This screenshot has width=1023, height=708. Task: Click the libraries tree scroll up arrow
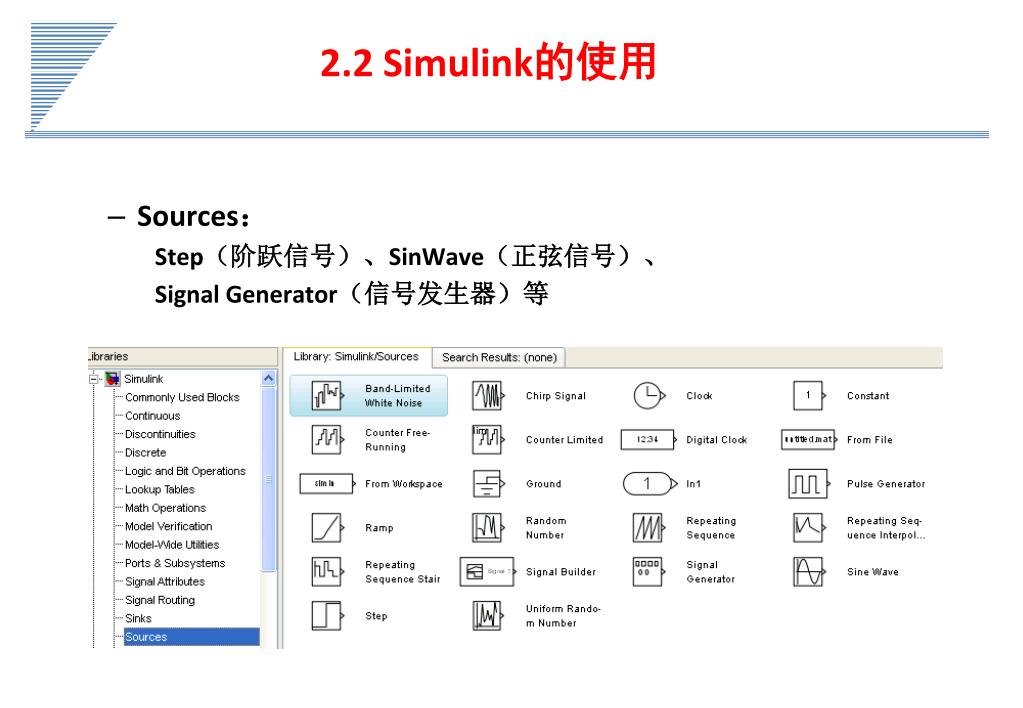coord(268,378)
